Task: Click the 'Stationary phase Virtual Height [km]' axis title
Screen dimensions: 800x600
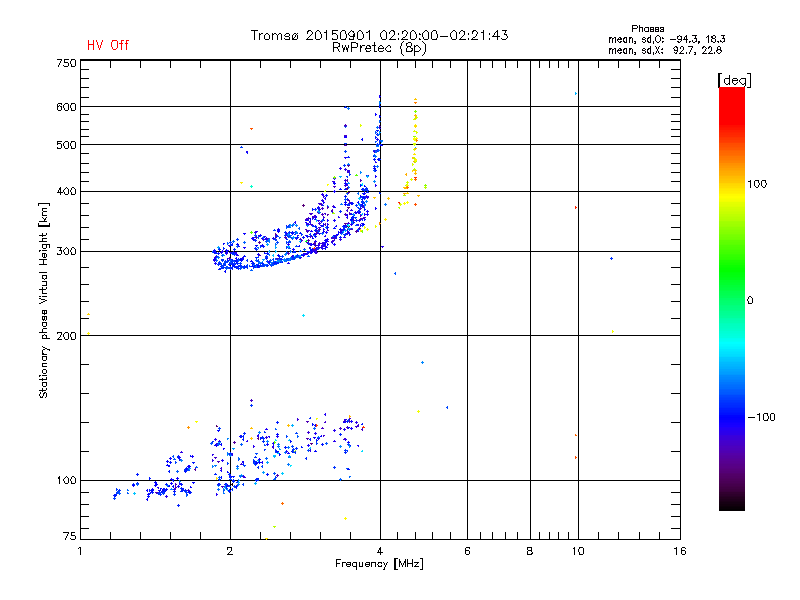Action: (x=44, y=300)
